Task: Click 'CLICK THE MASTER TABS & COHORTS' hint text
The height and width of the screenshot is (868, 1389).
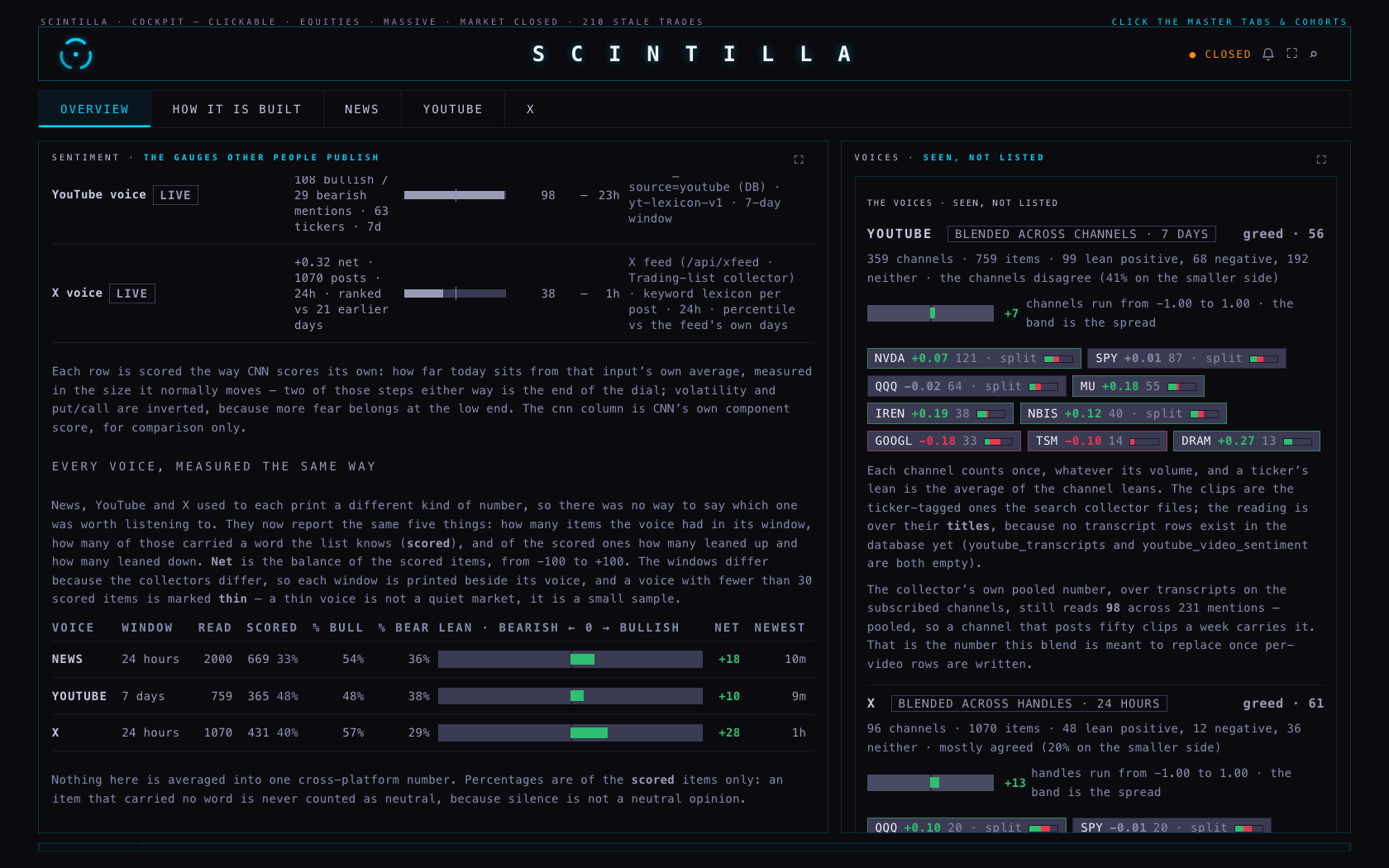Action: (x=1229, y=21)
